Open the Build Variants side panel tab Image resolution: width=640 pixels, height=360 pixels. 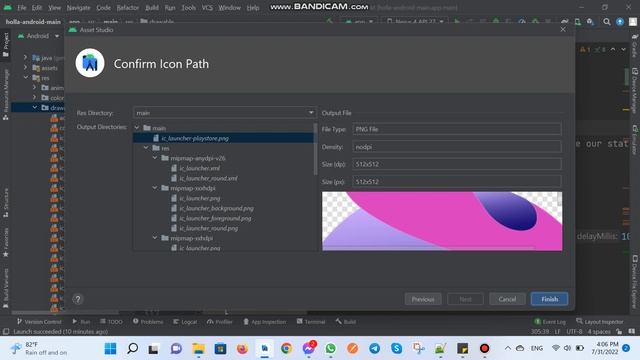[6, 288]
